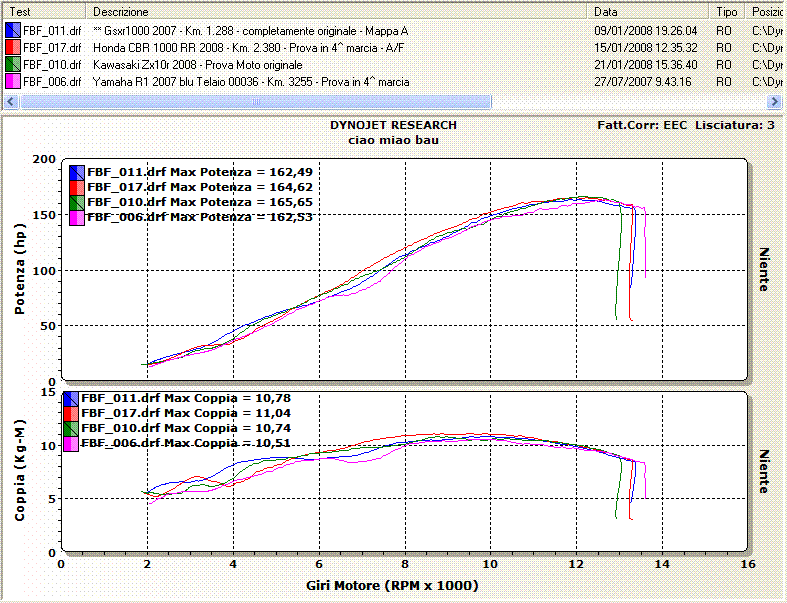Click the magenta file icon for FBF_006.drf

[13, 82]
